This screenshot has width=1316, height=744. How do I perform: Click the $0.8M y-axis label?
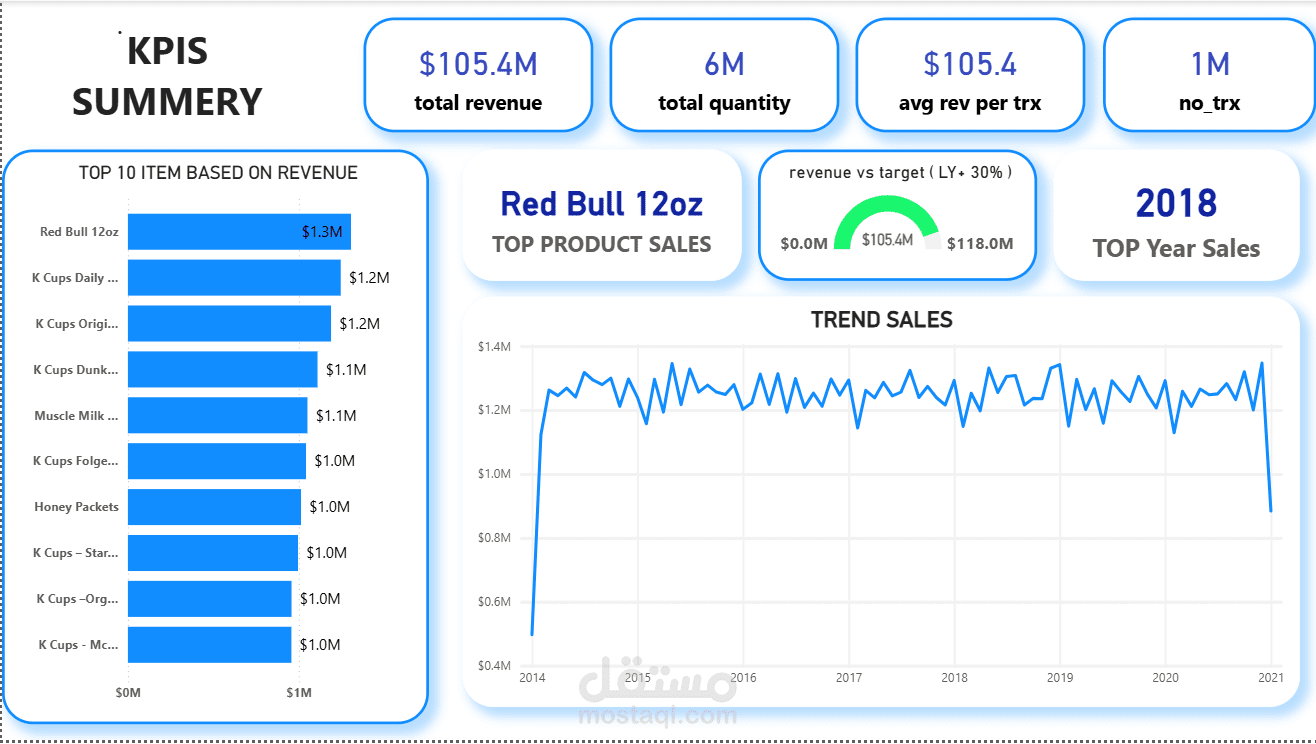[492, 538]
